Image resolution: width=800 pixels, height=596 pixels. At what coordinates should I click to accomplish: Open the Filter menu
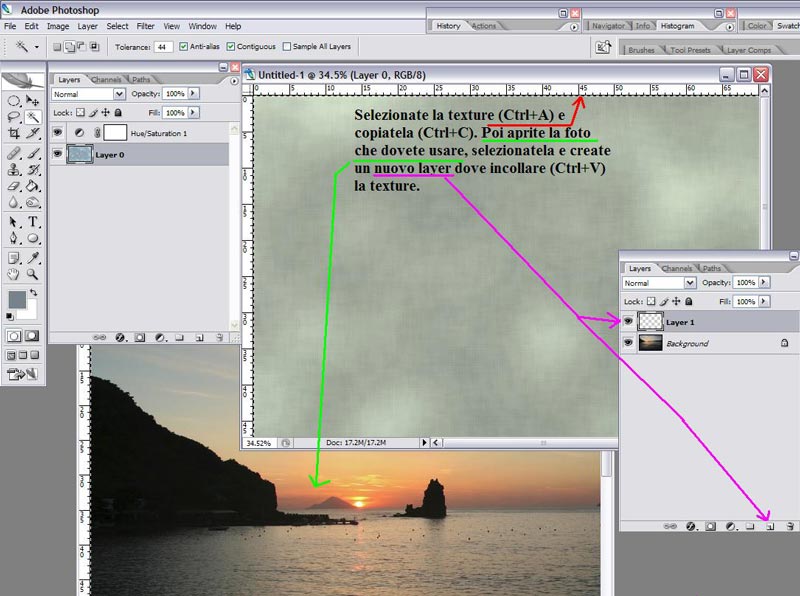[x=145, y=26]
